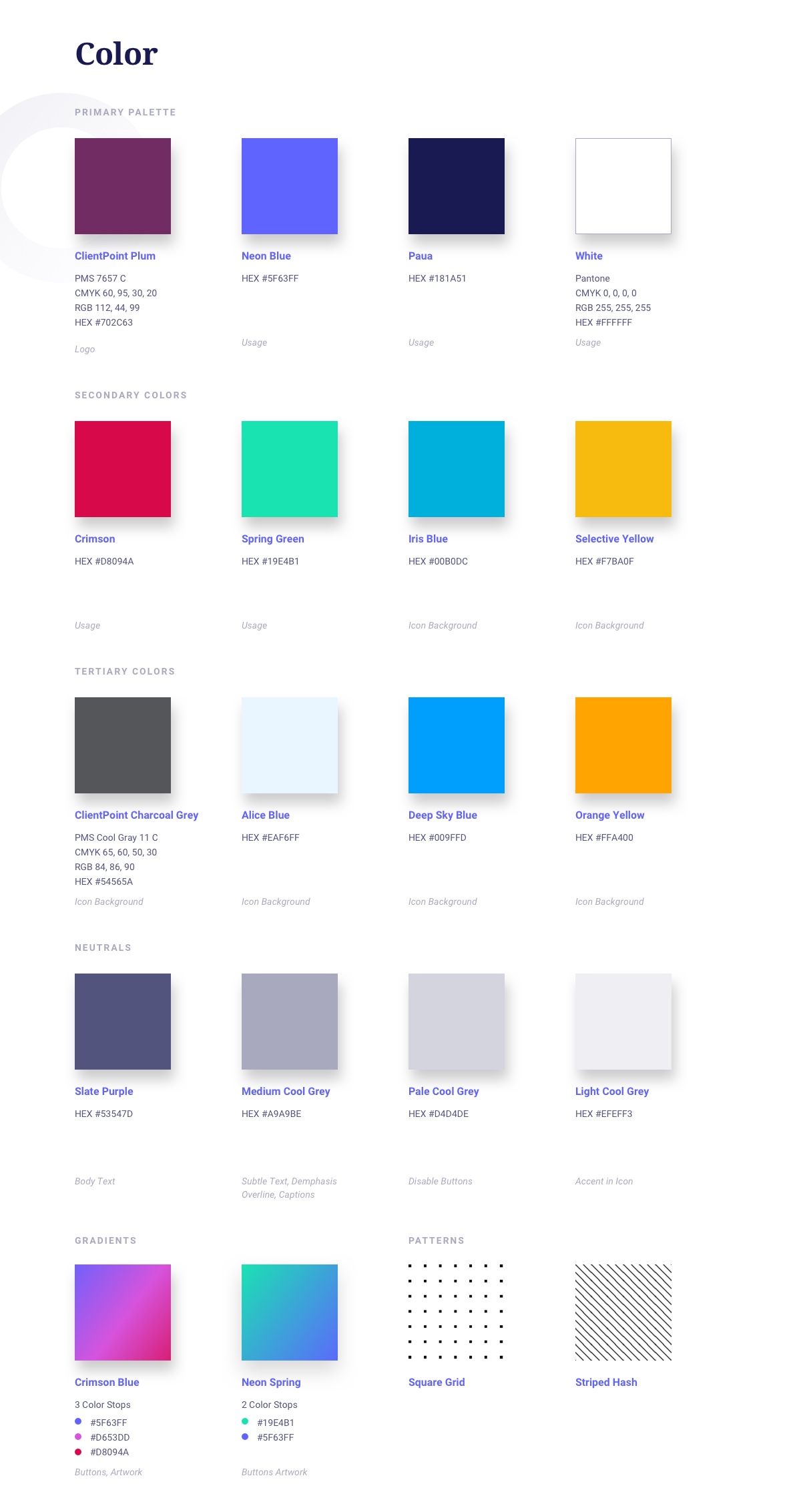Select the Square Grid dot pattern

click(457, 1312)
